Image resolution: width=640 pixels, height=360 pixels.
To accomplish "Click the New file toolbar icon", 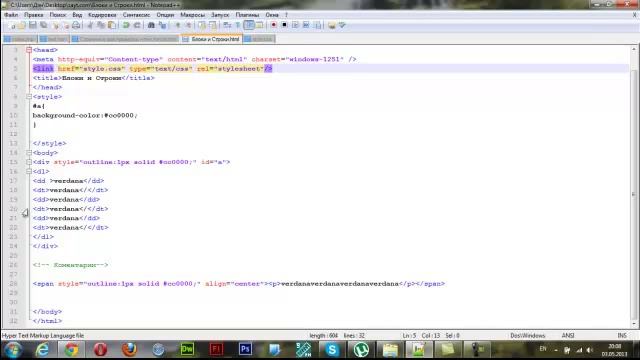I will [12, 25].
